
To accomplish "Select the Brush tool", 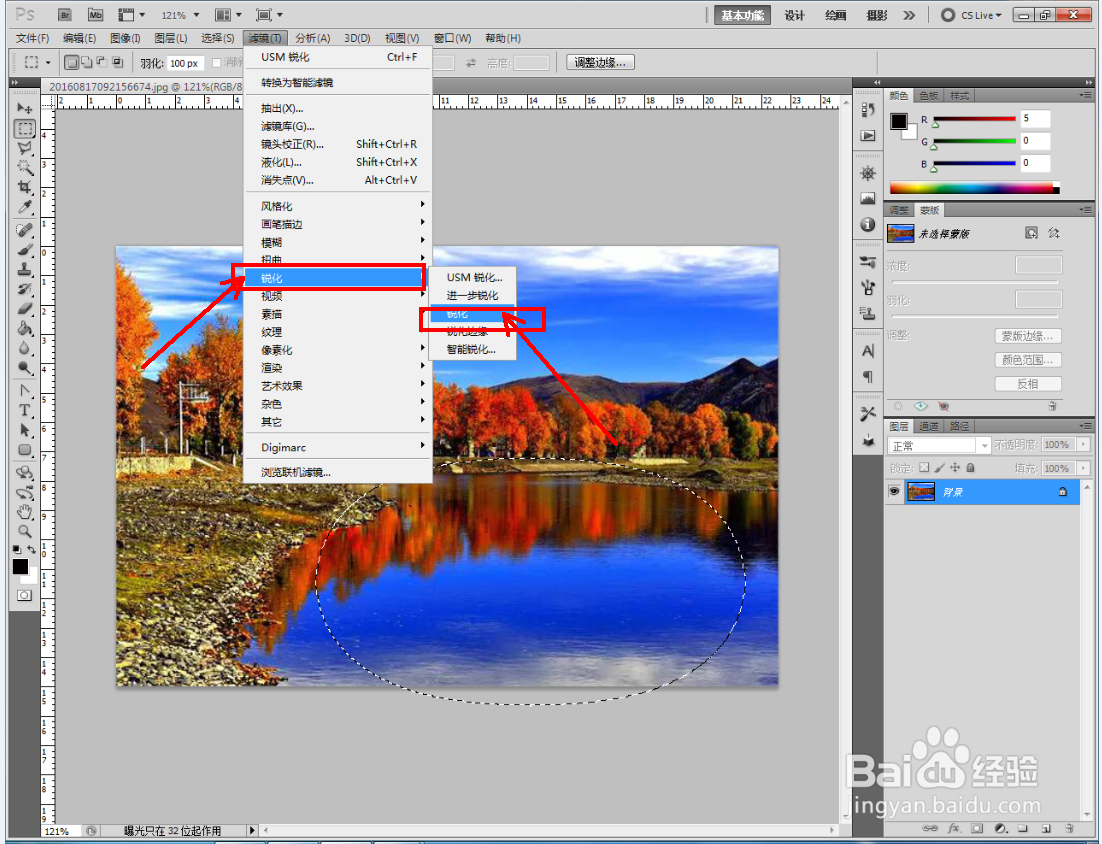I will 25,249.
